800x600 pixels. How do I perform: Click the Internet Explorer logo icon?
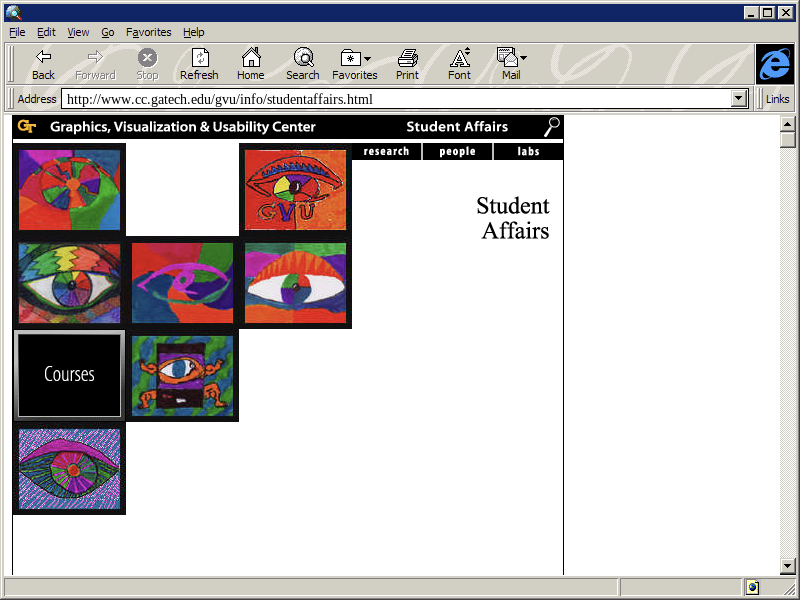[x=774, y=65]
